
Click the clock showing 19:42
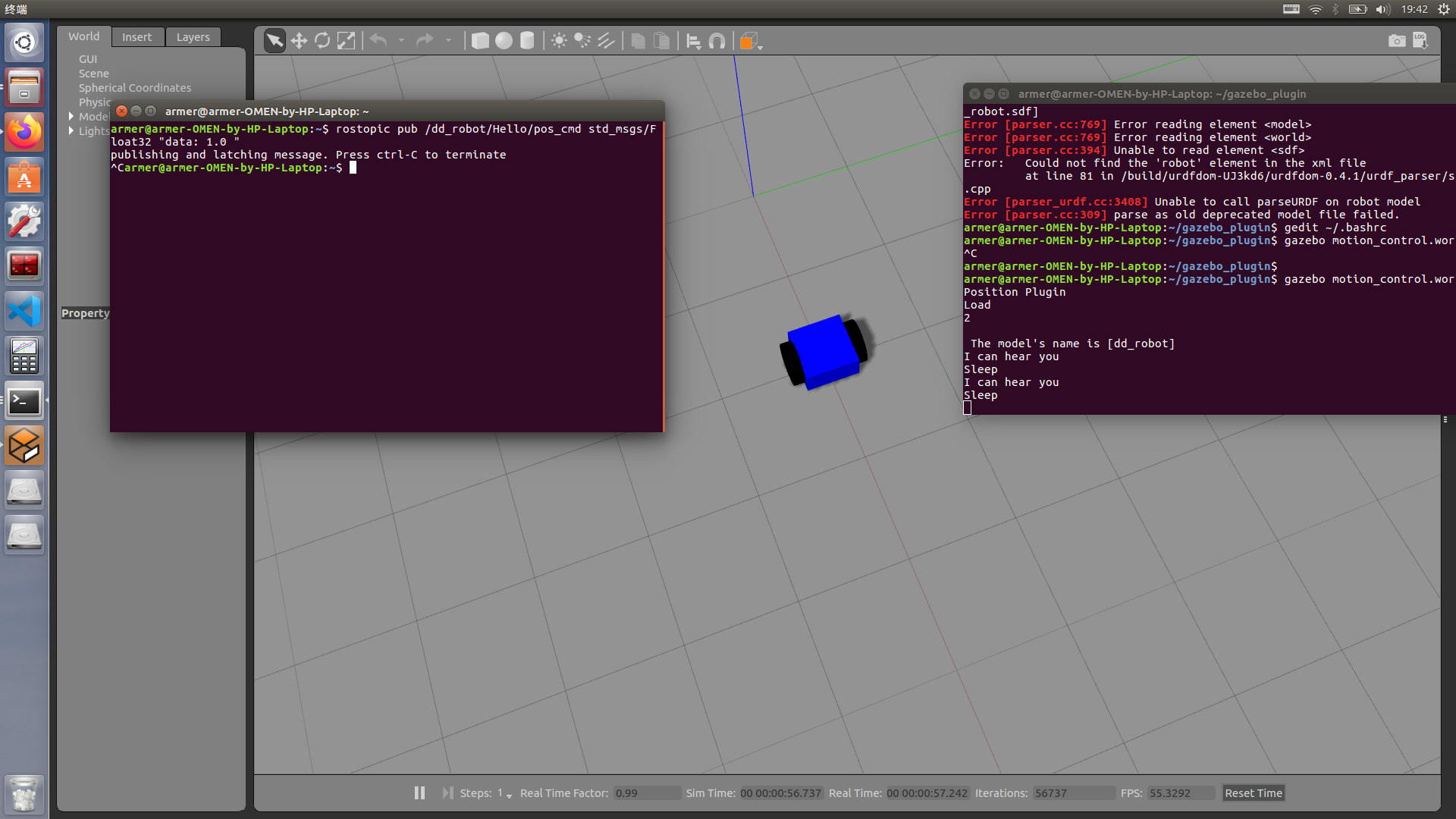pos(1414,9)
